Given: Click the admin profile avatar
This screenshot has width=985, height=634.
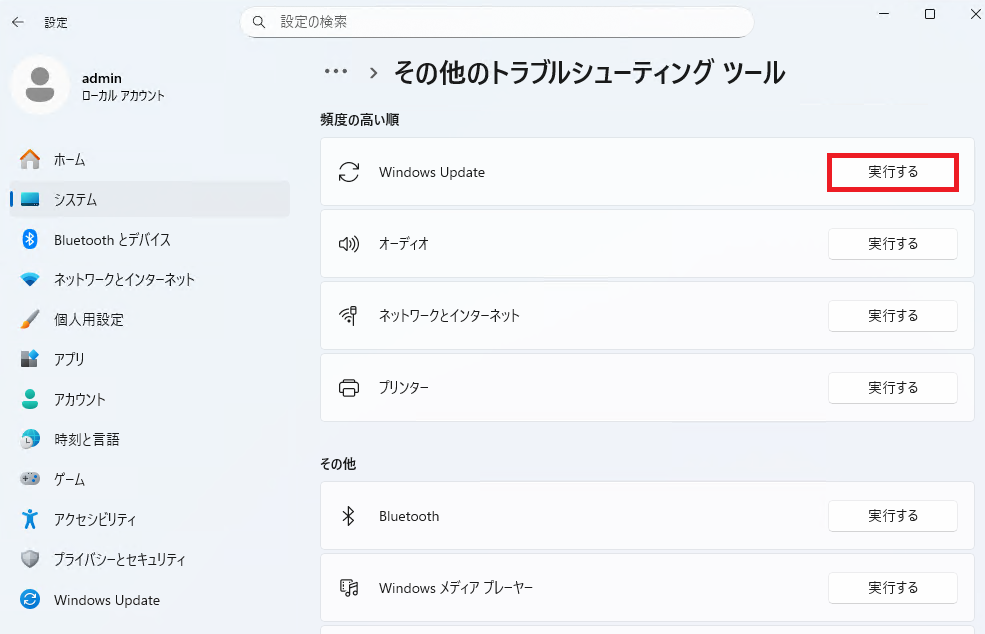Looking at the screenshot, I should 40,85.
